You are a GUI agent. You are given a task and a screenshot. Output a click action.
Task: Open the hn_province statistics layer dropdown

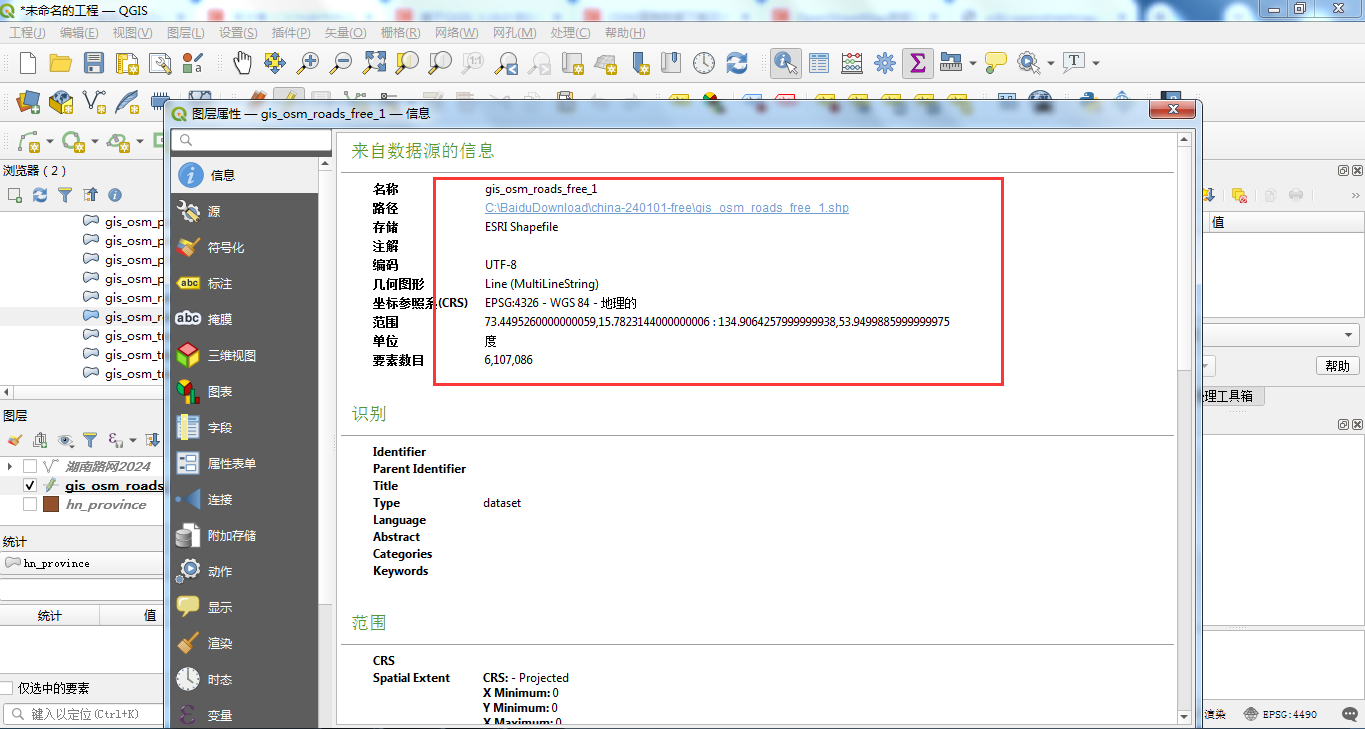[82, 563]
